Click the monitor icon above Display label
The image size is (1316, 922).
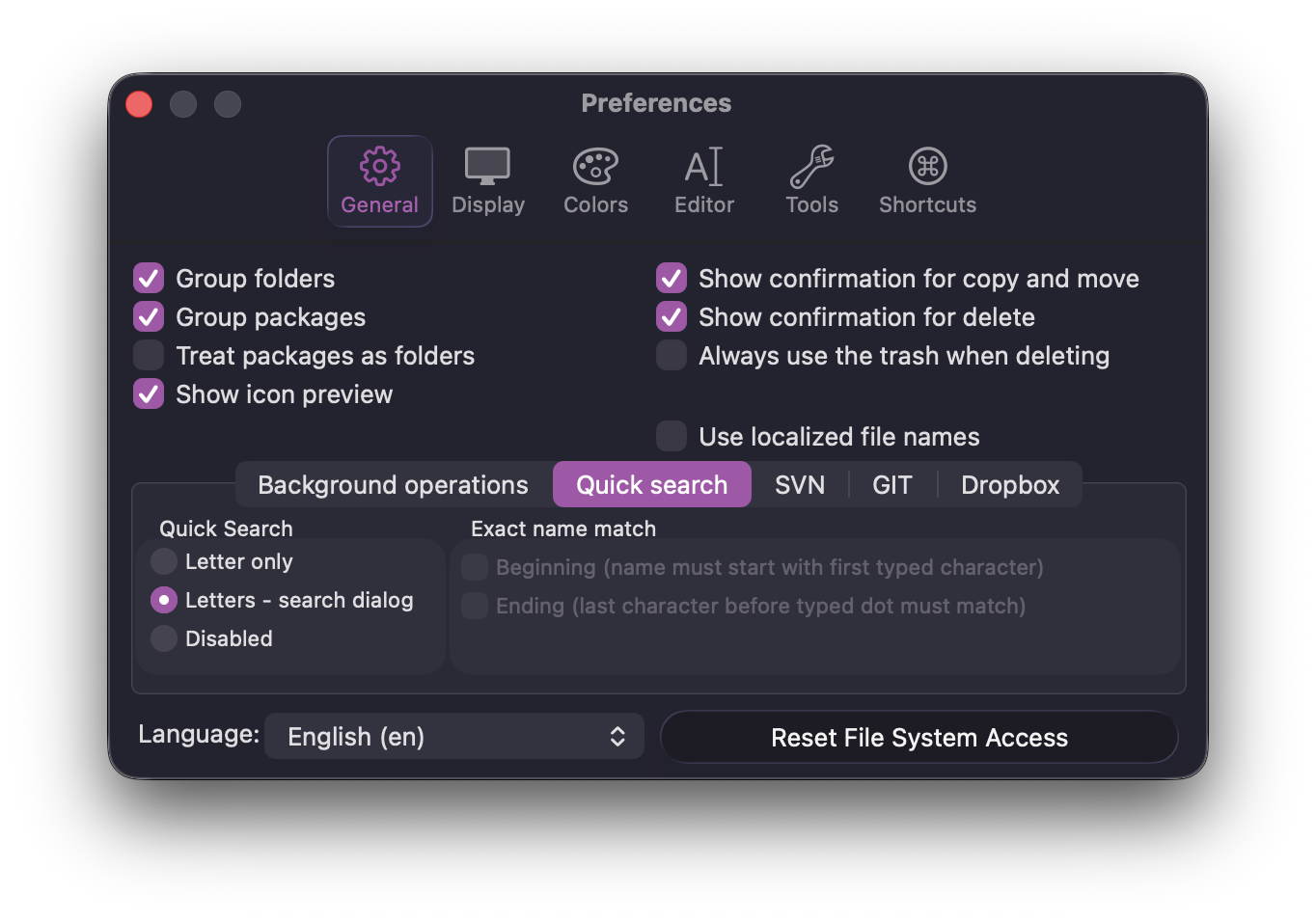click(x=487, y=164)
